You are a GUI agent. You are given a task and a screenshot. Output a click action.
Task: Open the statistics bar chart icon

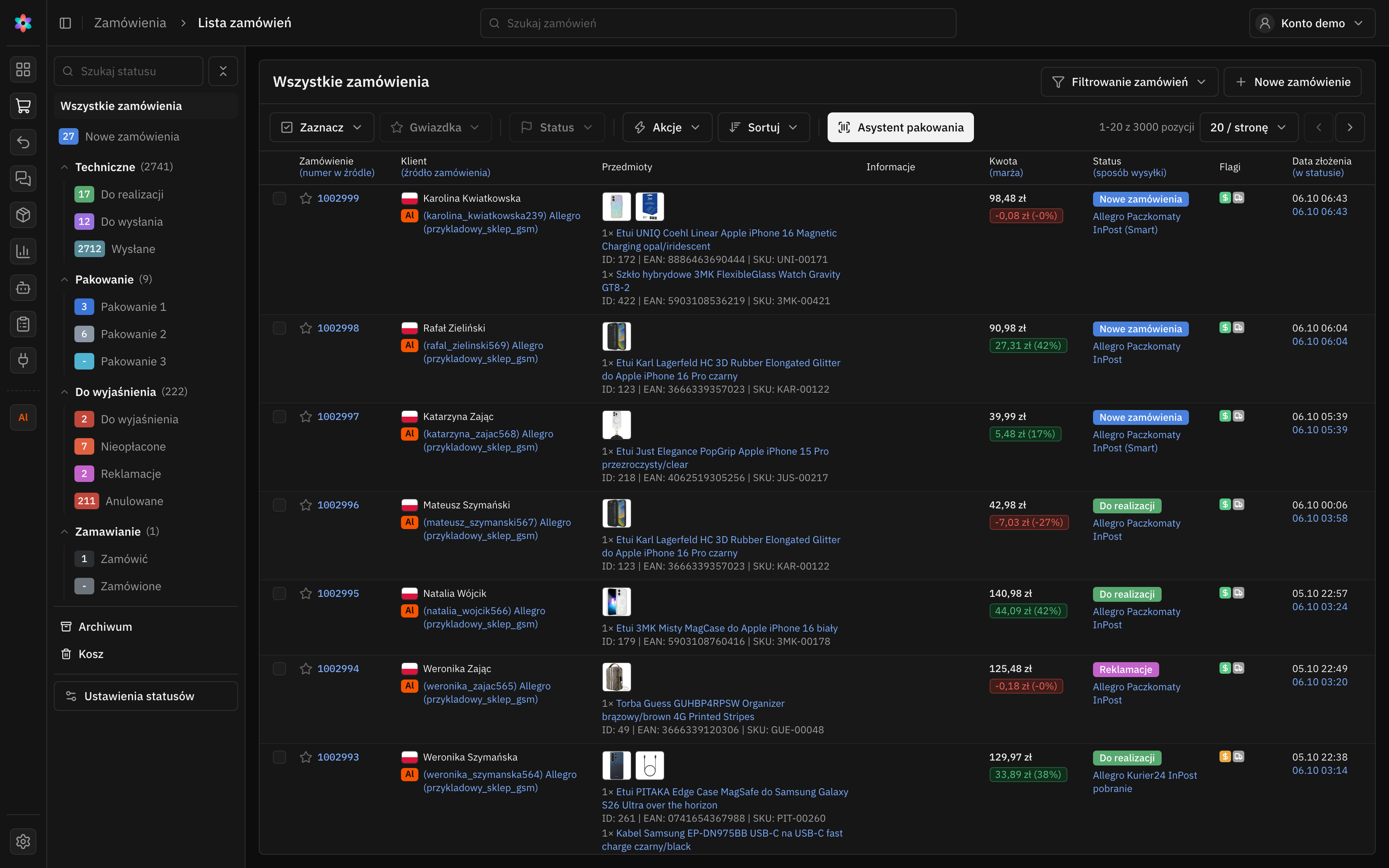23,251
